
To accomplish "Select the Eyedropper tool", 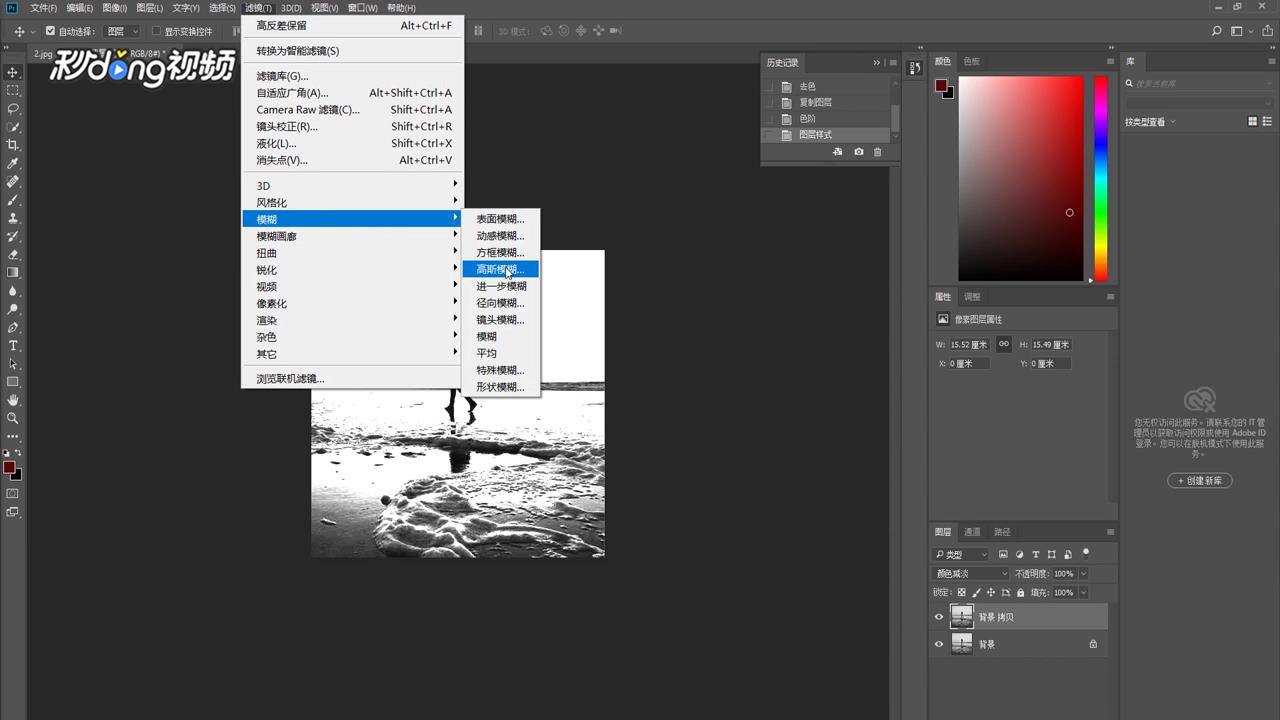I will [13, 163].
